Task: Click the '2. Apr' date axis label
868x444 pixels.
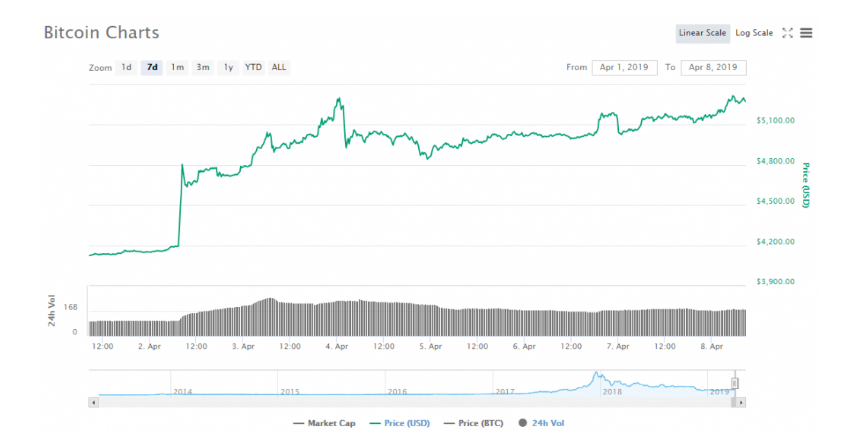Action: pos(149,347)
